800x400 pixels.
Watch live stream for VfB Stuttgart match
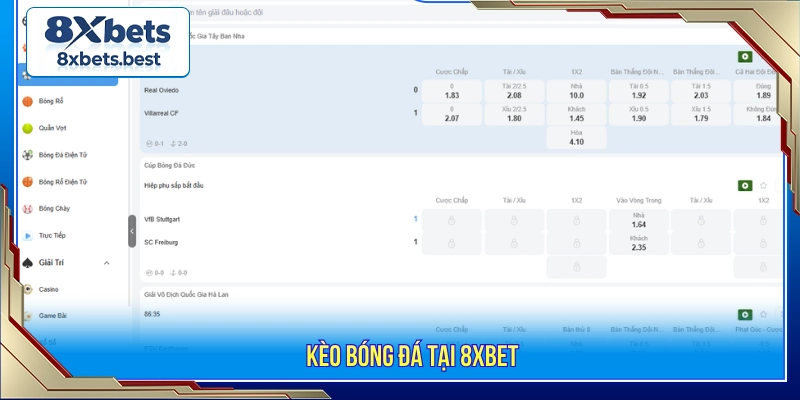745,186
